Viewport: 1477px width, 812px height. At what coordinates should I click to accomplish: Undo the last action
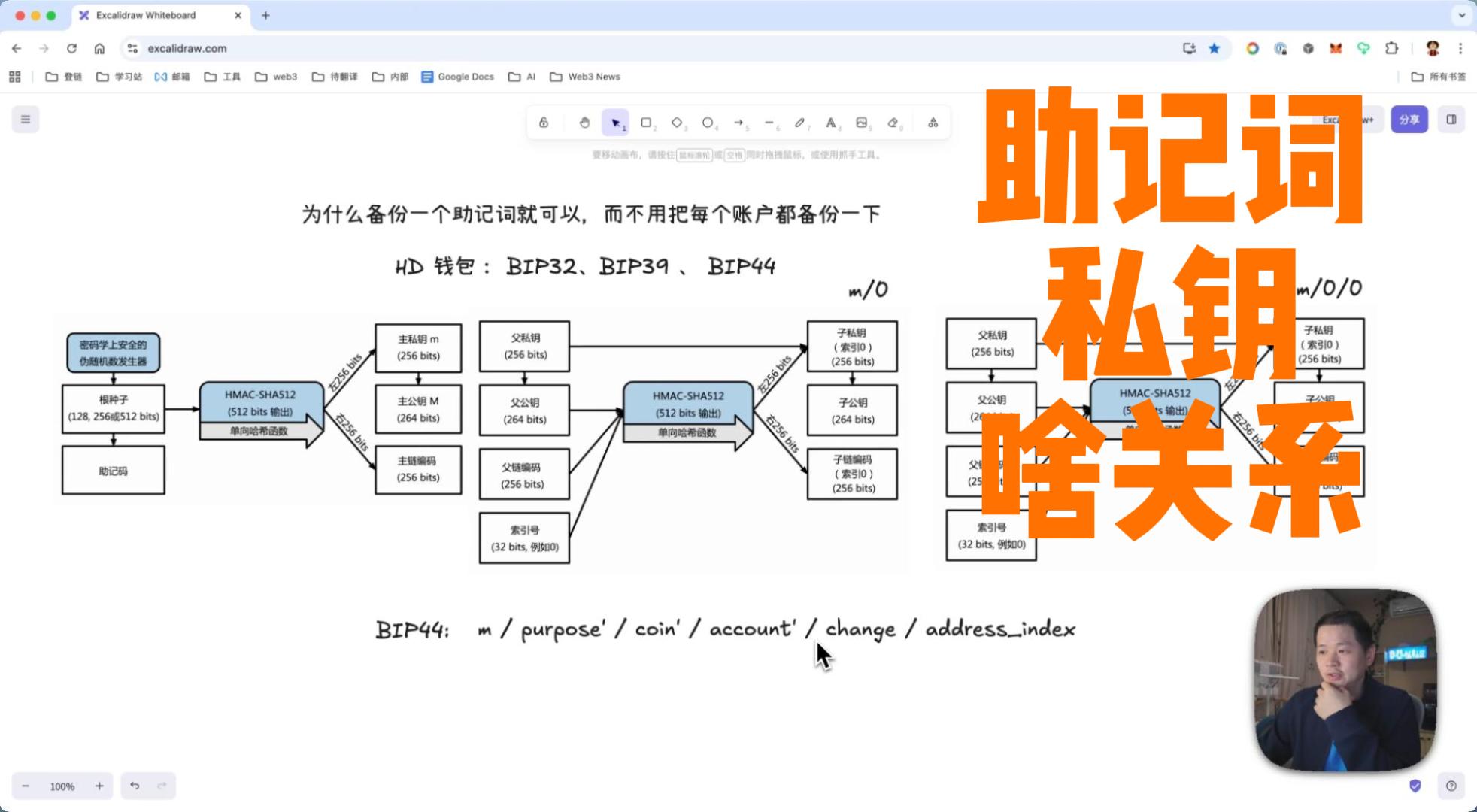click(x=135, y=786)
